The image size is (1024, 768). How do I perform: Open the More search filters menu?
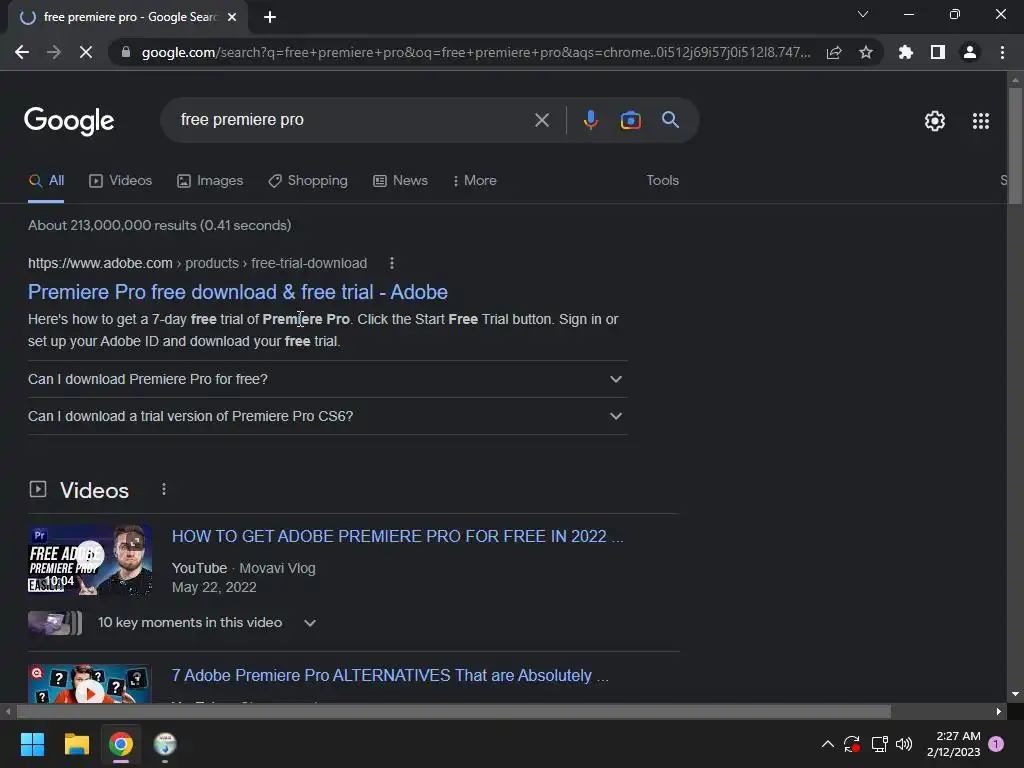pyautogui.click(x=475, y=181)
